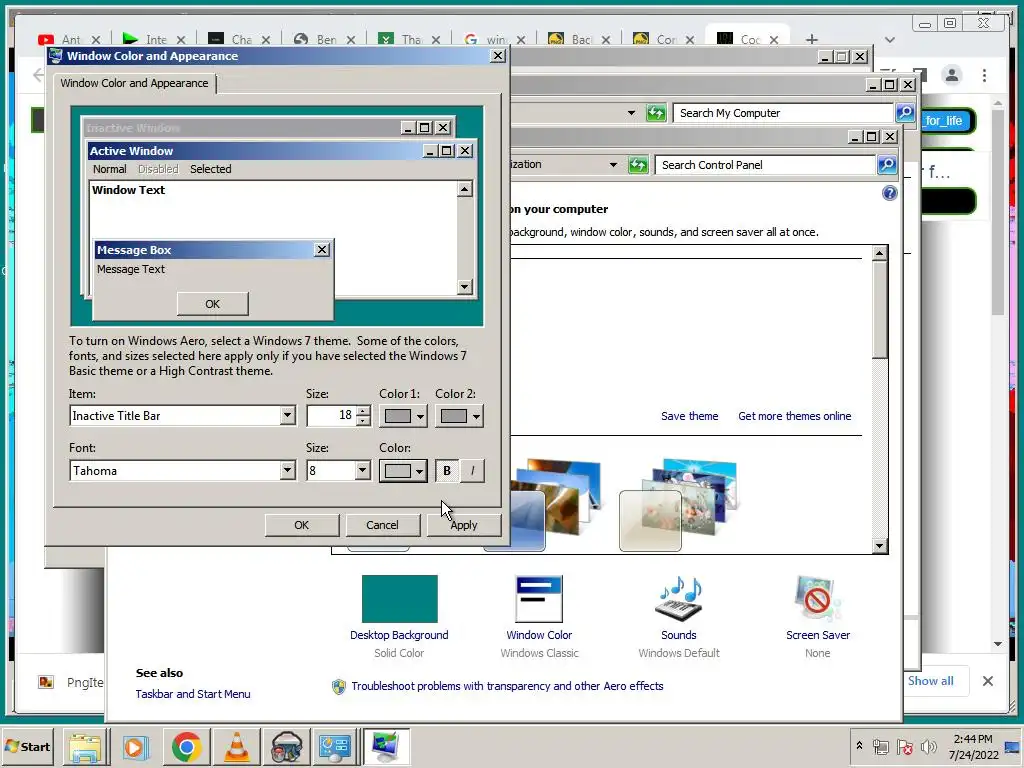This screenshot has height=768, width=1024.
Task: Toggle the Bold font button
Action: [x=447, y=471]
